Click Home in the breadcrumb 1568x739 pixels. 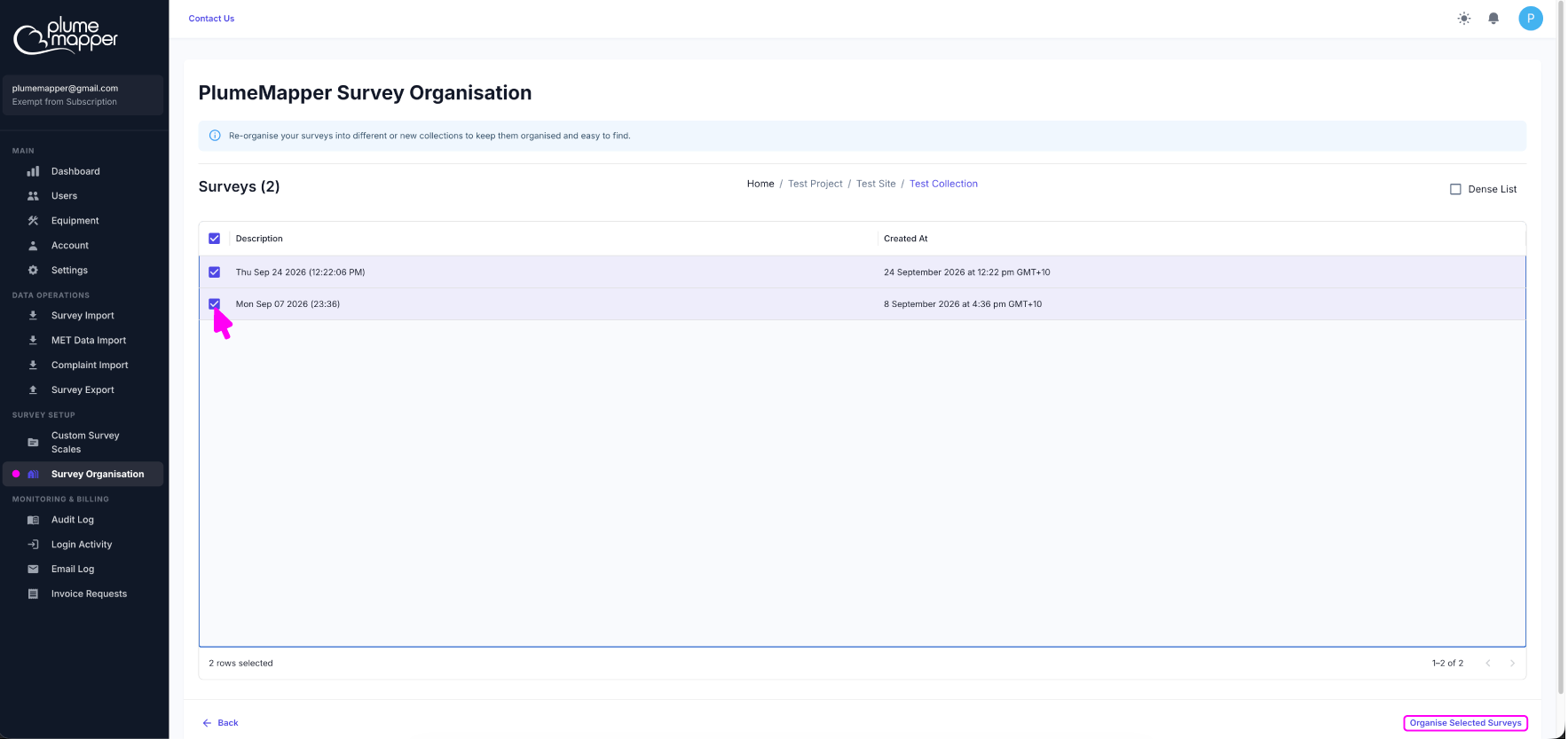760,184
